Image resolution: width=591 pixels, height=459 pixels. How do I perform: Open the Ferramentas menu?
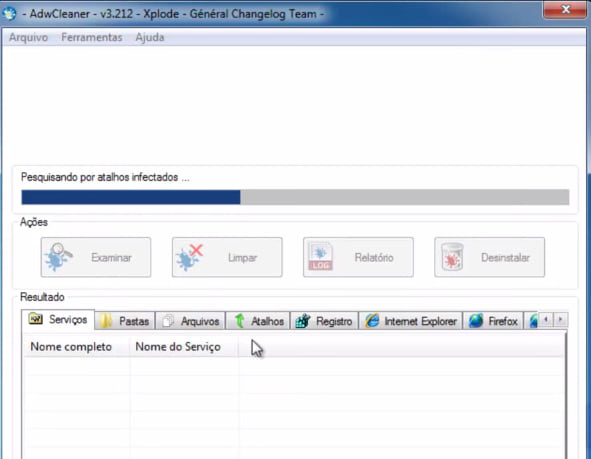point(92,37)
